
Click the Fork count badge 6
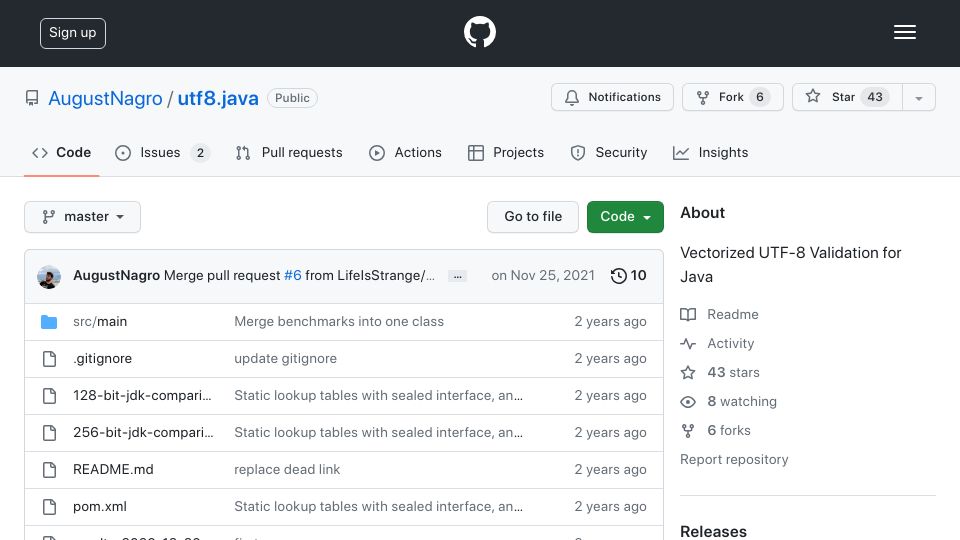[x=760, y=97]
